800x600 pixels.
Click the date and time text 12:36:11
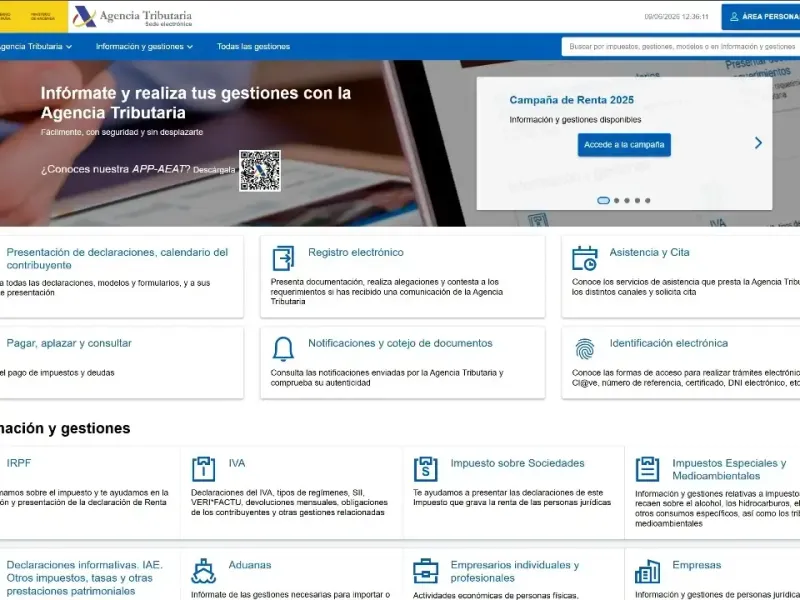[x=676, y=17]
